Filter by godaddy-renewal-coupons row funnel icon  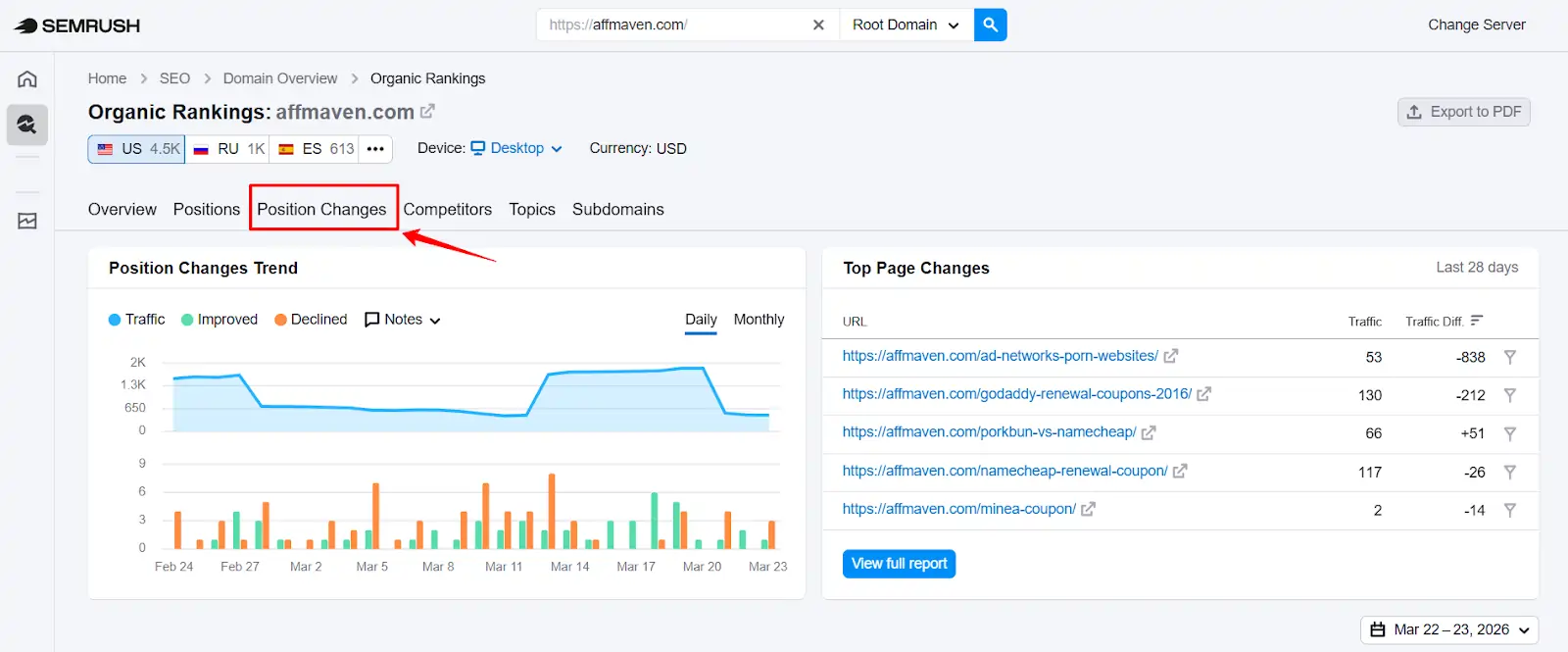1510,395
